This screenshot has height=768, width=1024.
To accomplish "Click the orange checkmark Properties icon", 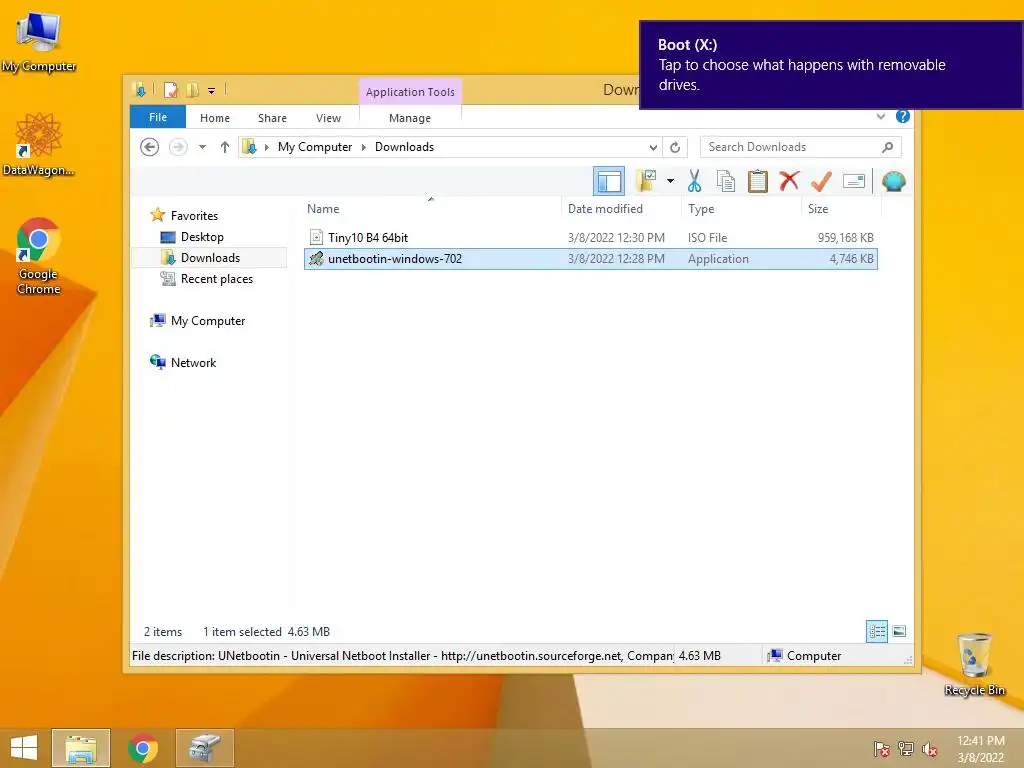I will coord(821,181).
